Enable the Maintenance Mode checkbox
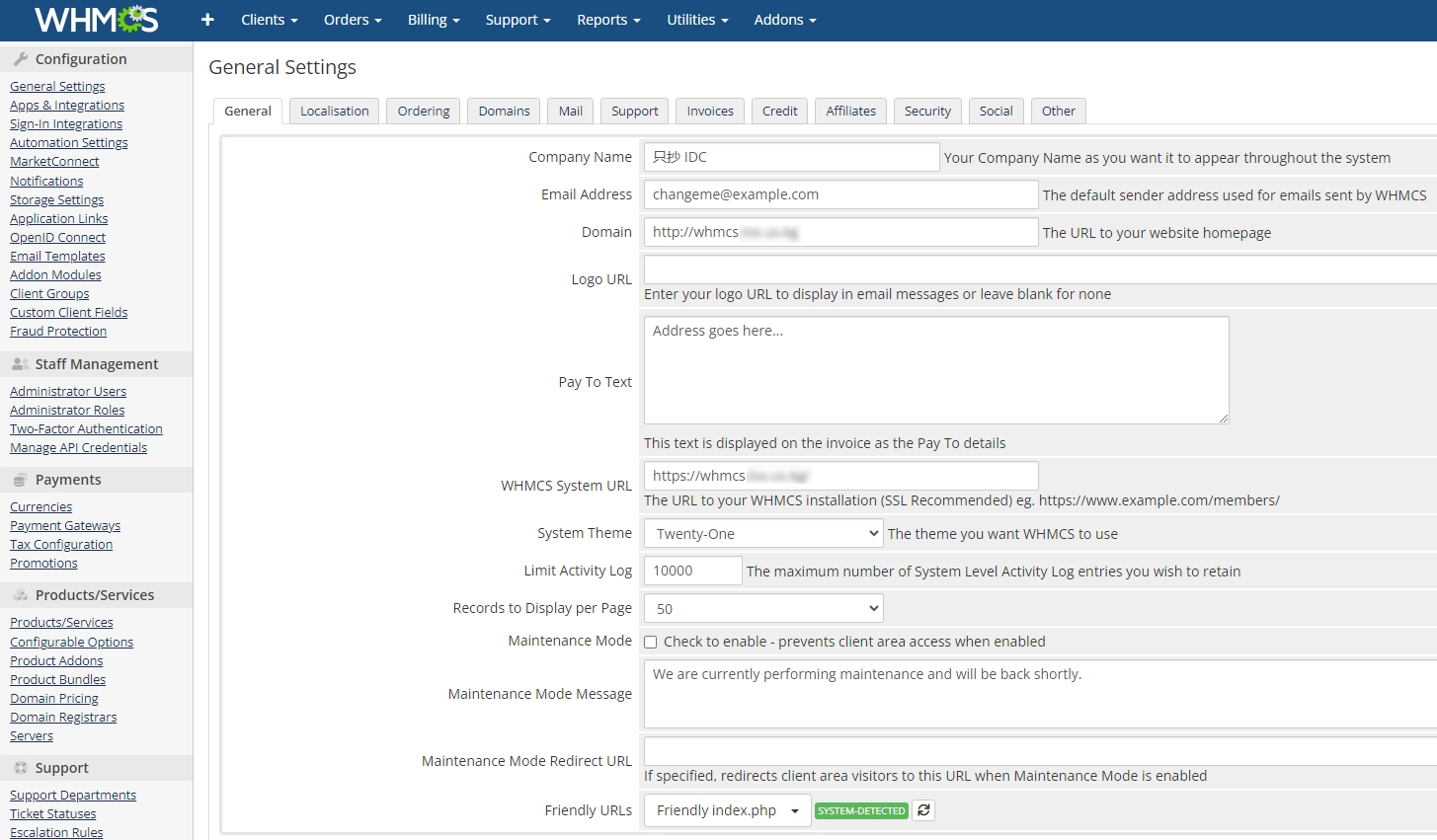 651,642
